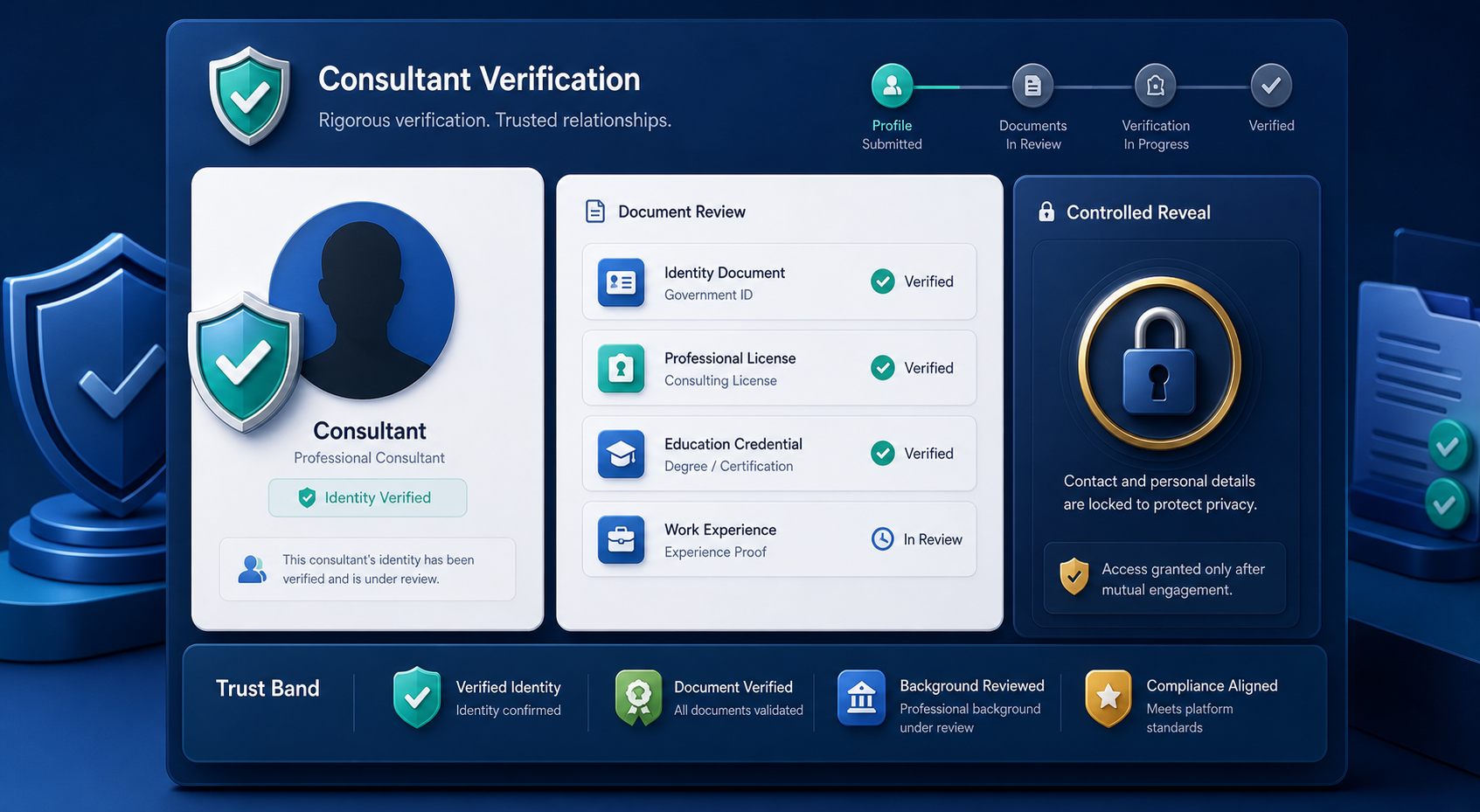This screenshot has height=812, width=1480.
Task: Click the final Verified checkmark step icon
Action: click(x=1271, y=86)
